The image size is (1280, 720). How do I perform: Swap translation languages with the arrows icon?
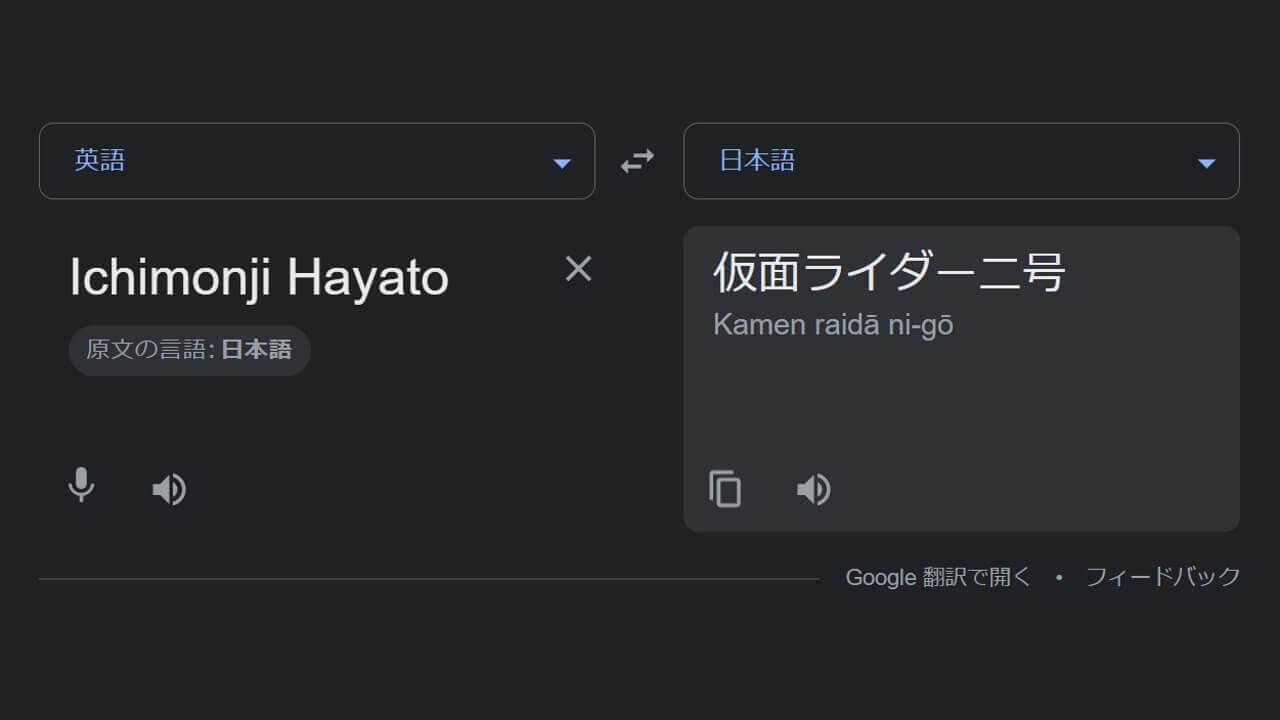[638, 161]
